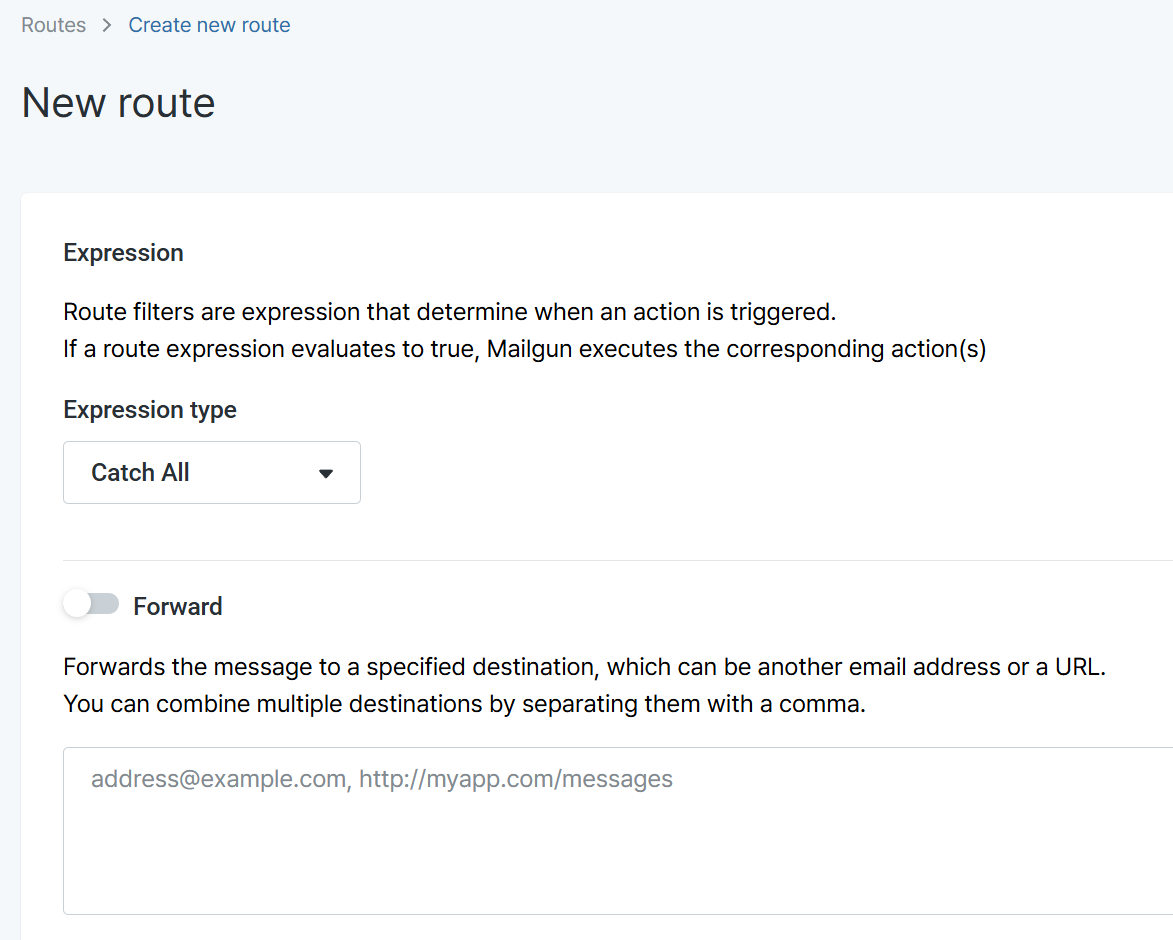Click the Expression section heading

(123, 253)
